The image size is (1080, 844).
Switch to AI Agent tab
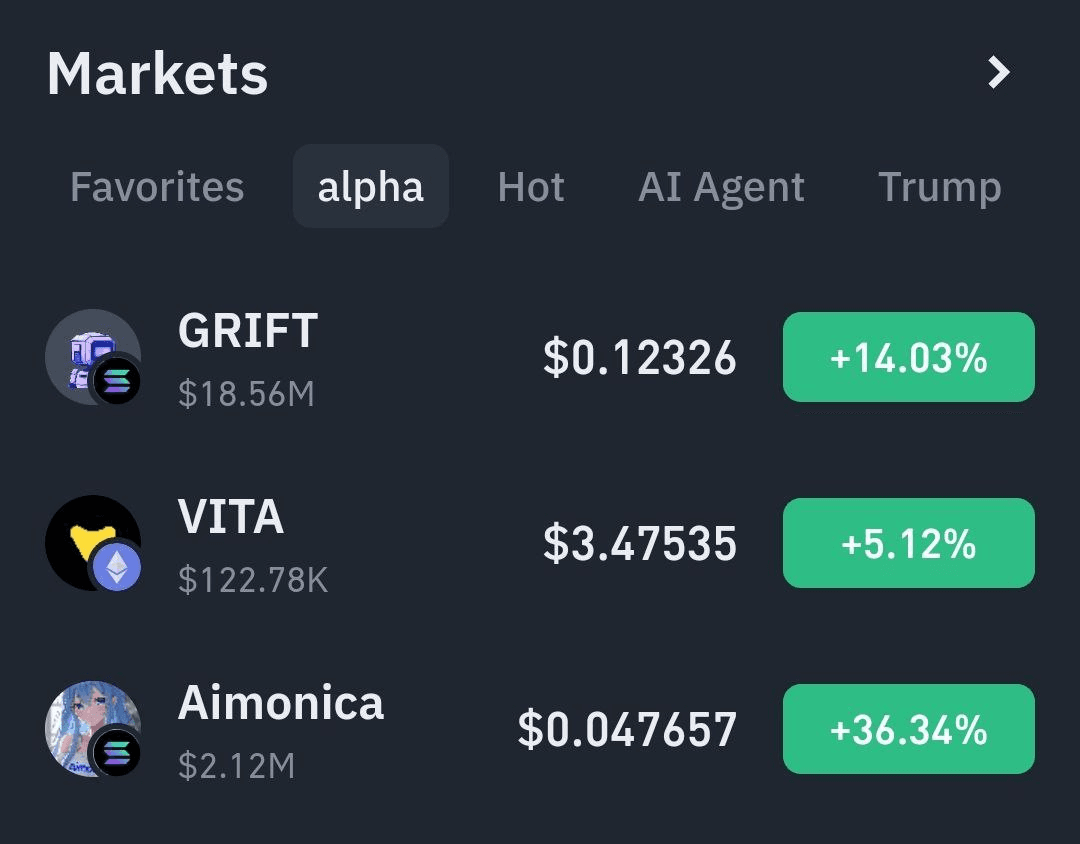pos(721,187)
